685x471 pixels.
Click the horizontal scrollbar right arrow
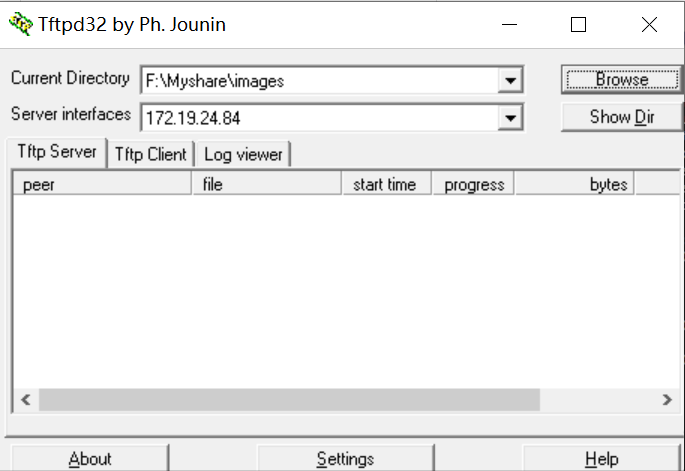pos(667,399)
